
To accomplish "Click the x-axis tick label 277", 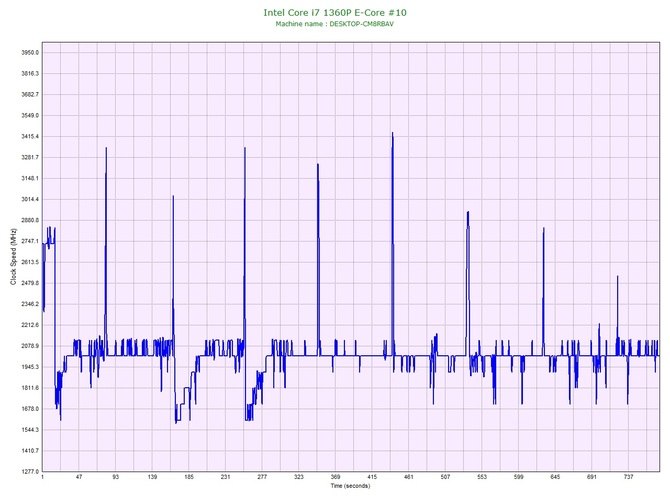I will (x=262, y=477).
